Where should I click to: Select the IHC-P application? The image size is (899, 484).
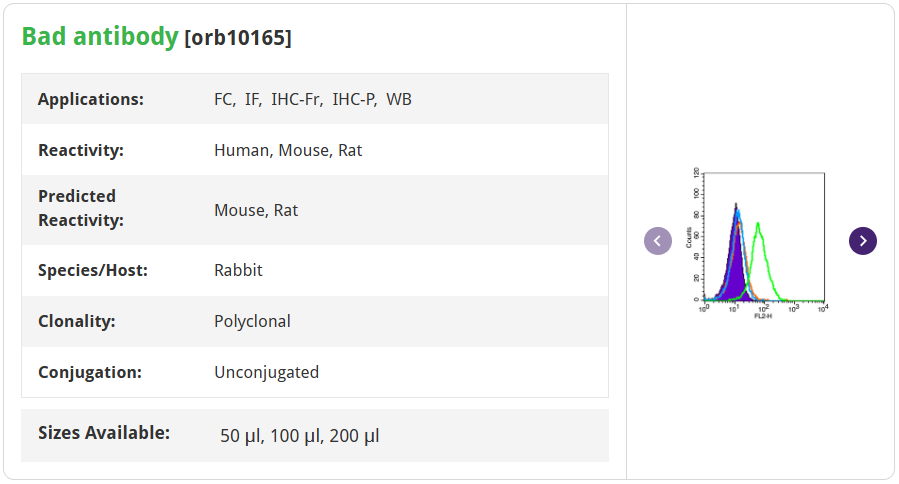tap(354, 99)
